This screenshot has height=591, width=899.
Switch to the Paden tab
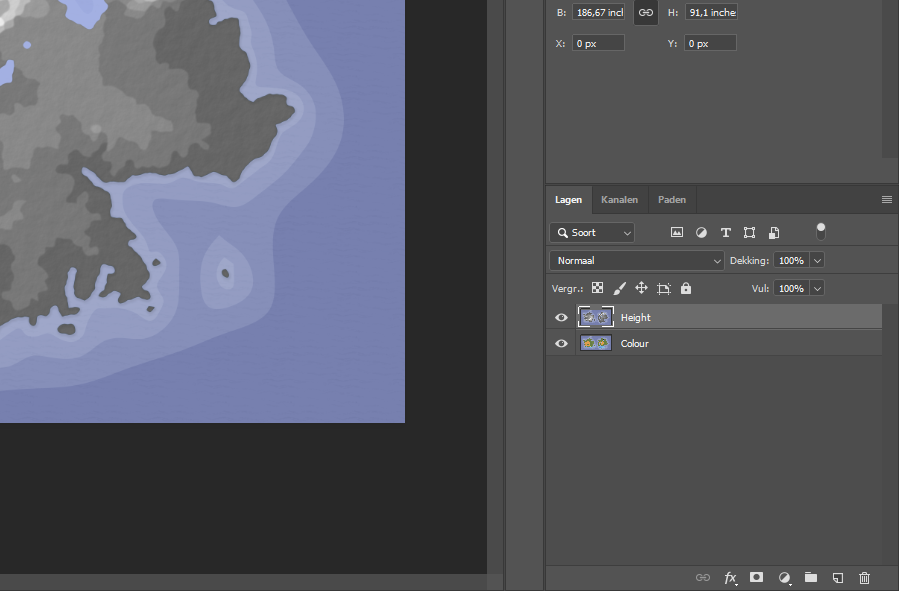point(672,199)
